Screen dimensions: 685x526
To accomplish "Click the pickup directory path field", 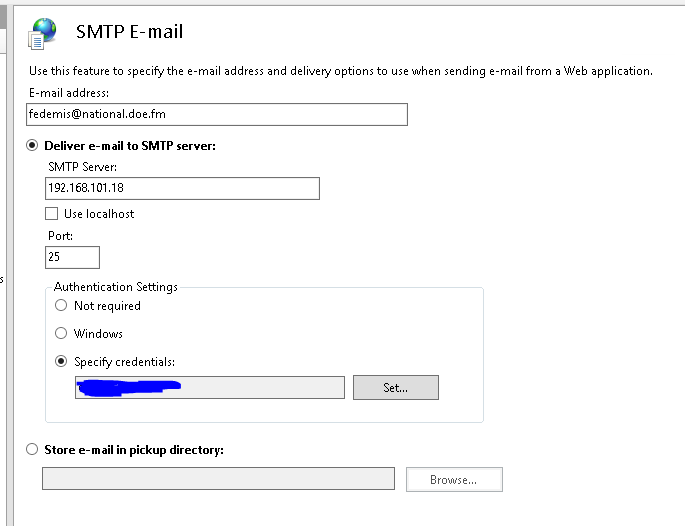I will pyautogui.click(x=218, y=480).
